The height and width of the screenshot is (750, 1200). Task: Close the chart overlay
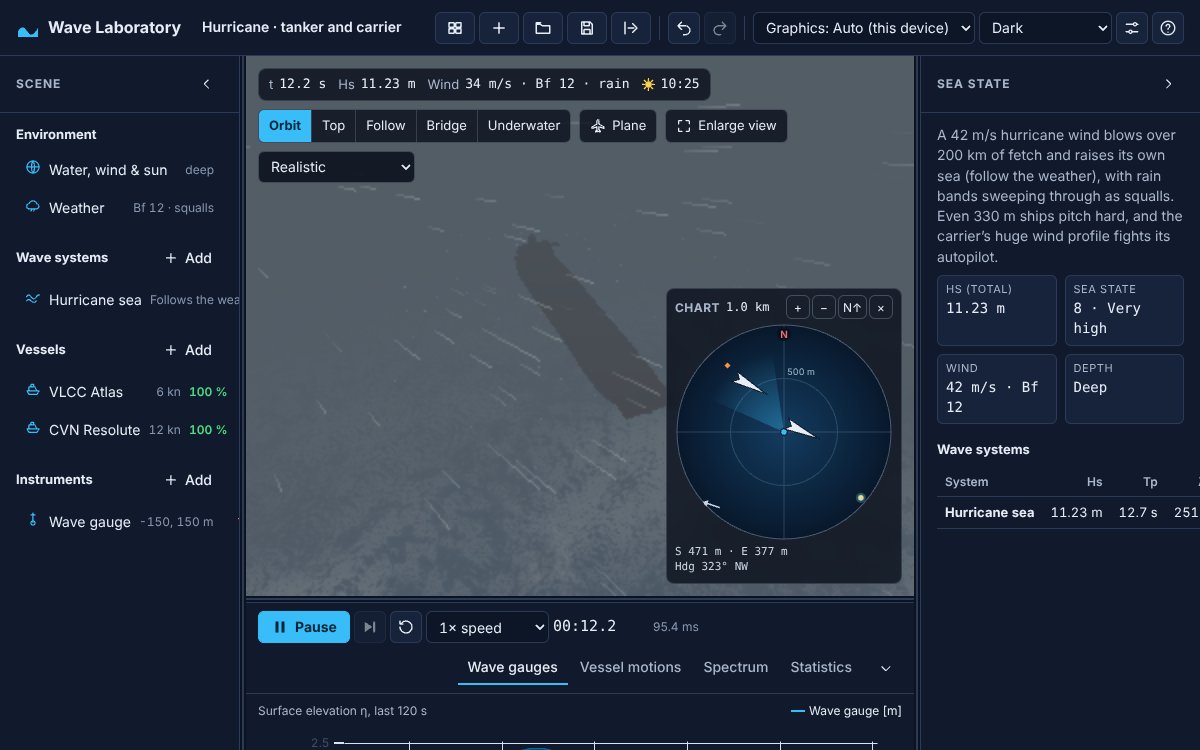click(x=881, y=308)
